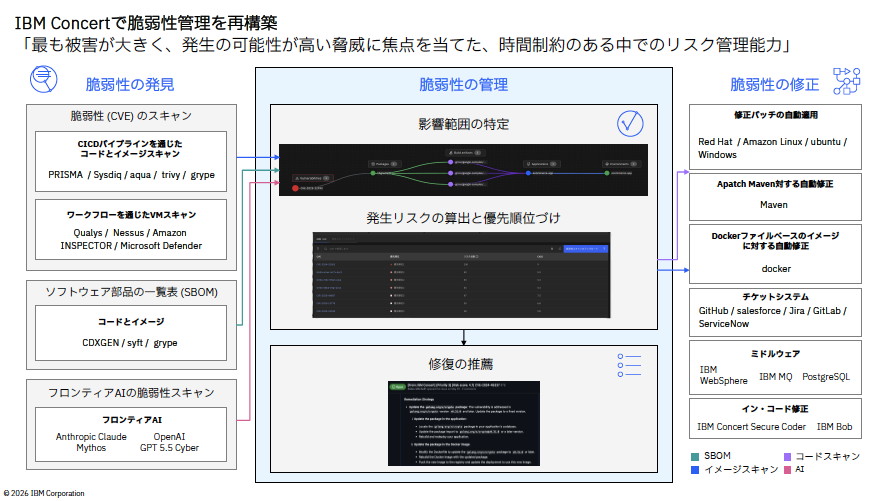
Task: Click the 発生リスクの算出と優先順位づけ heading
Action: tap(463, 218)
